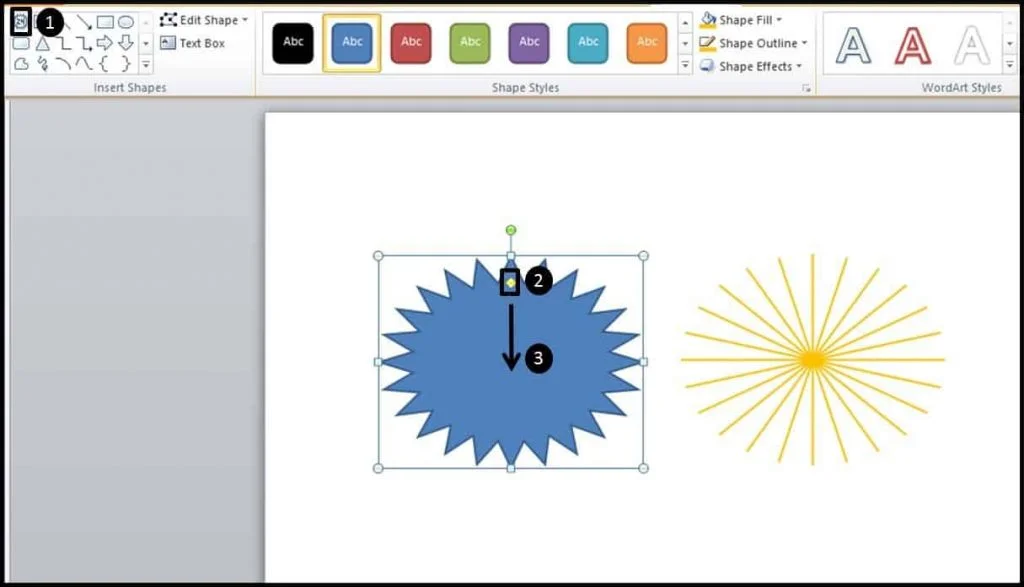The height and width of the screenshot is (587, 1024).
Task: Select the curve shape tool
Action: click(x=84, y=64)
